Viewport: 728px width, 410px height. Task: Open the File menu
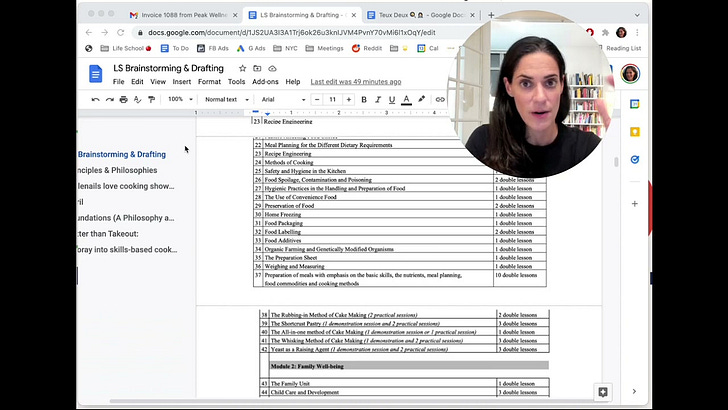[118, 82]
